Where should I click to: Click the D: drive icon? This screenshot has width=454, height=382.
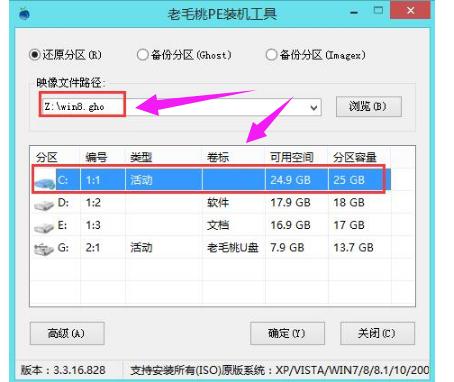point(44,205)
